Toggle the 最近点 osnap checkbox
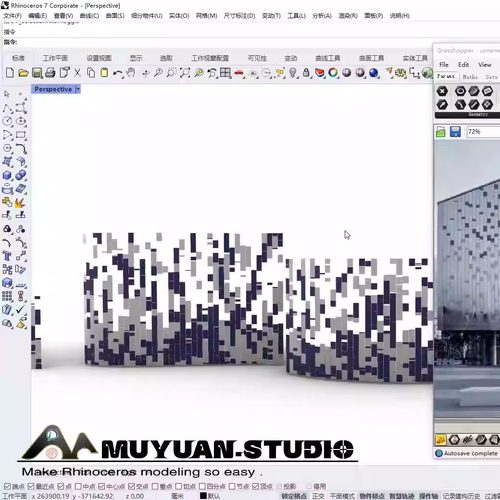The height and width of the screenshot is (500, 500). click(31, 486)
